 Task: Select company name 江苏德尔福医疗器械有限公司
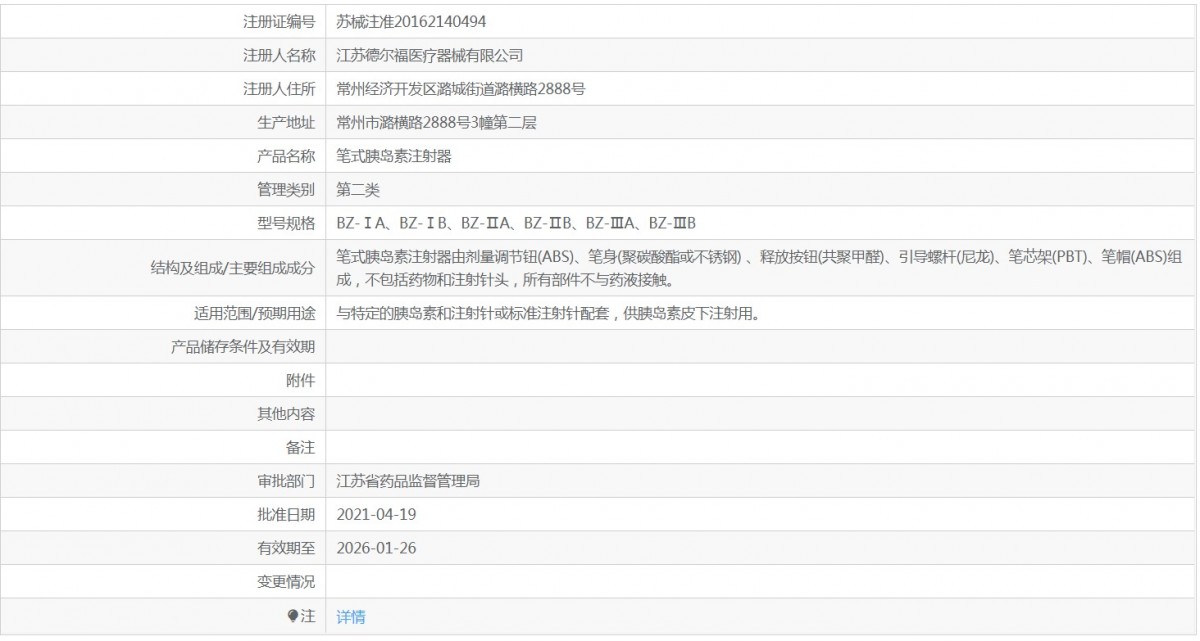pyautogui.click(x=429, y=55)
